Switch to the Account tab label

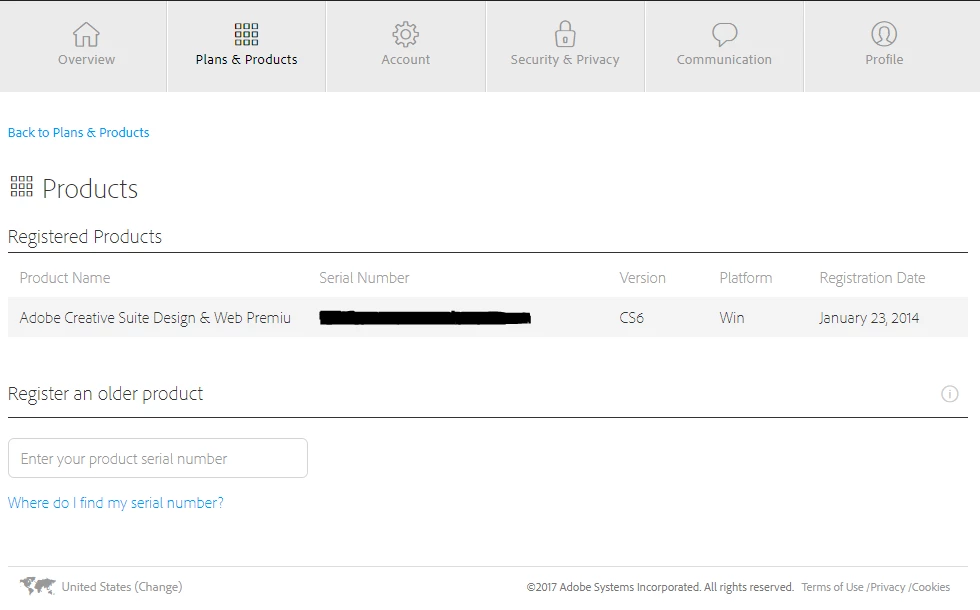tap(406, 59)
